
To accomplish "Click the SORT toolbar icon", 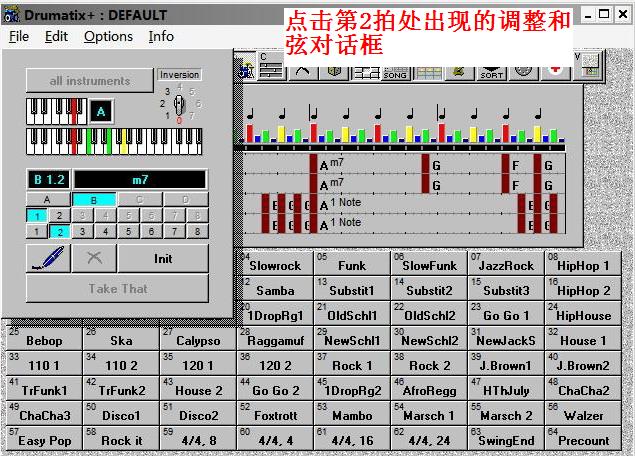I will coord(491,71).
